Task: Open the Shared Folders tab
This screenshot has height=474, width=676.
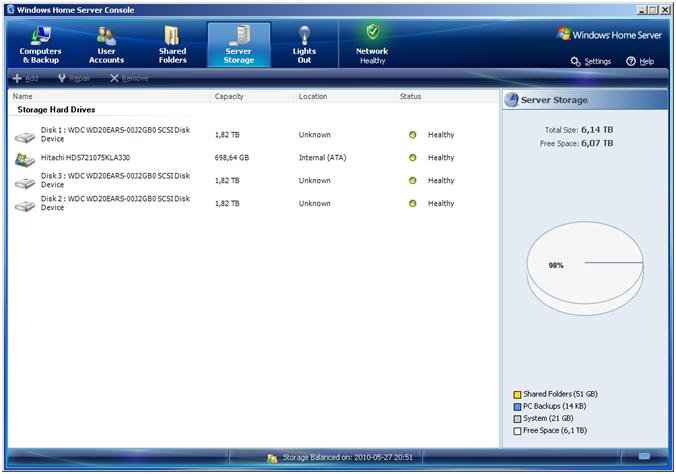Action: tap(172, 45)
